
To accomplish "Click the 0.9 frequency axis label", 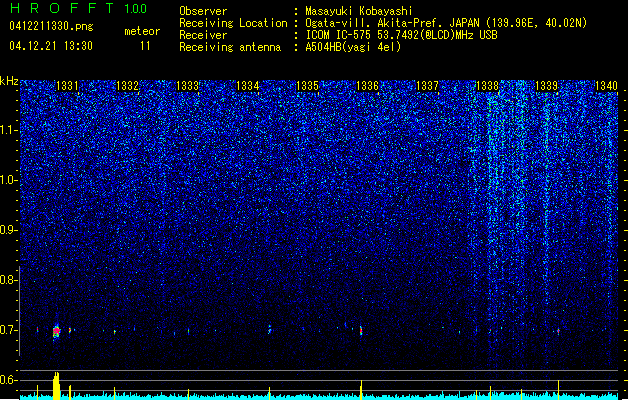I will point(9,230).
